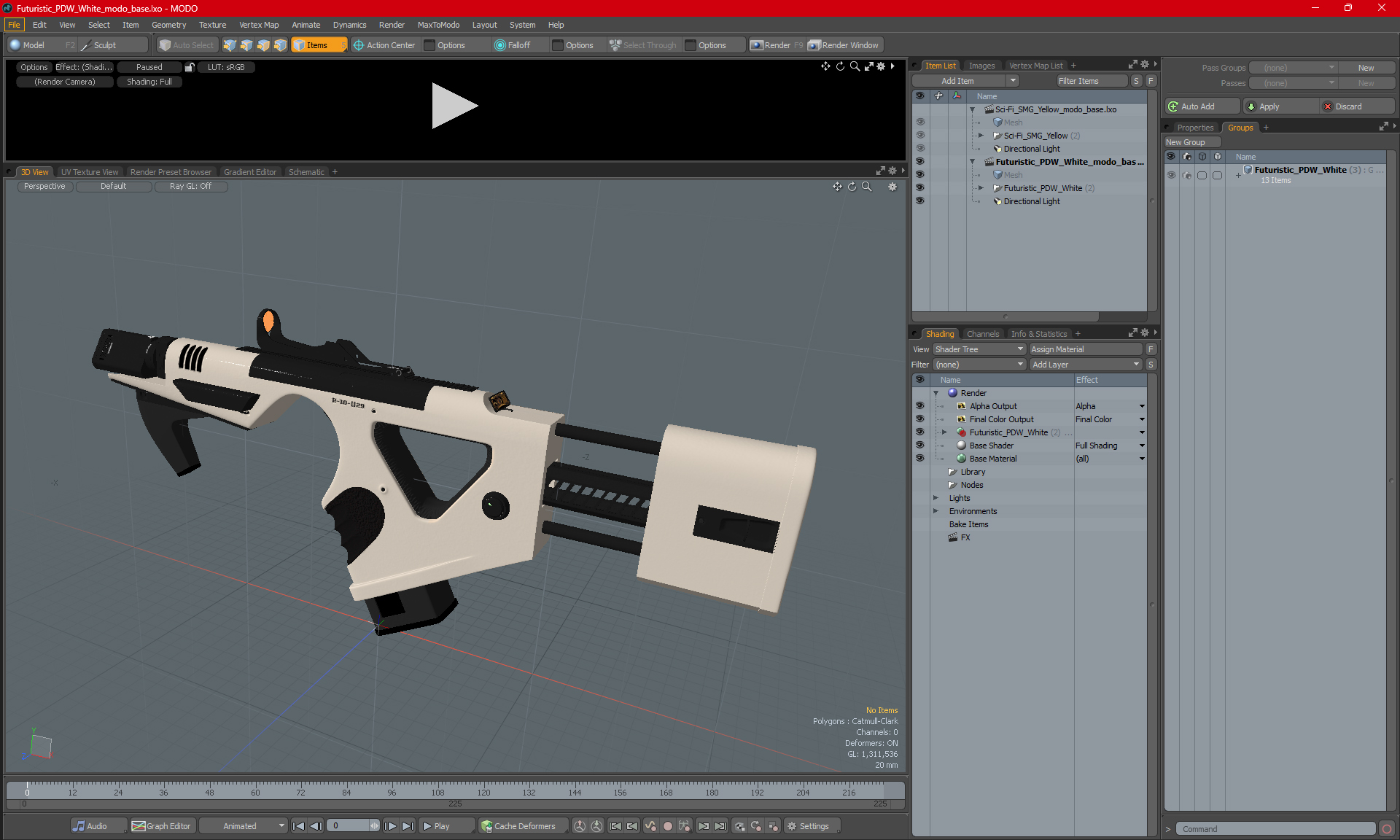Screen dimensions: 1400x840
Task: Click the Render F9 button
Action: (777, 45)
